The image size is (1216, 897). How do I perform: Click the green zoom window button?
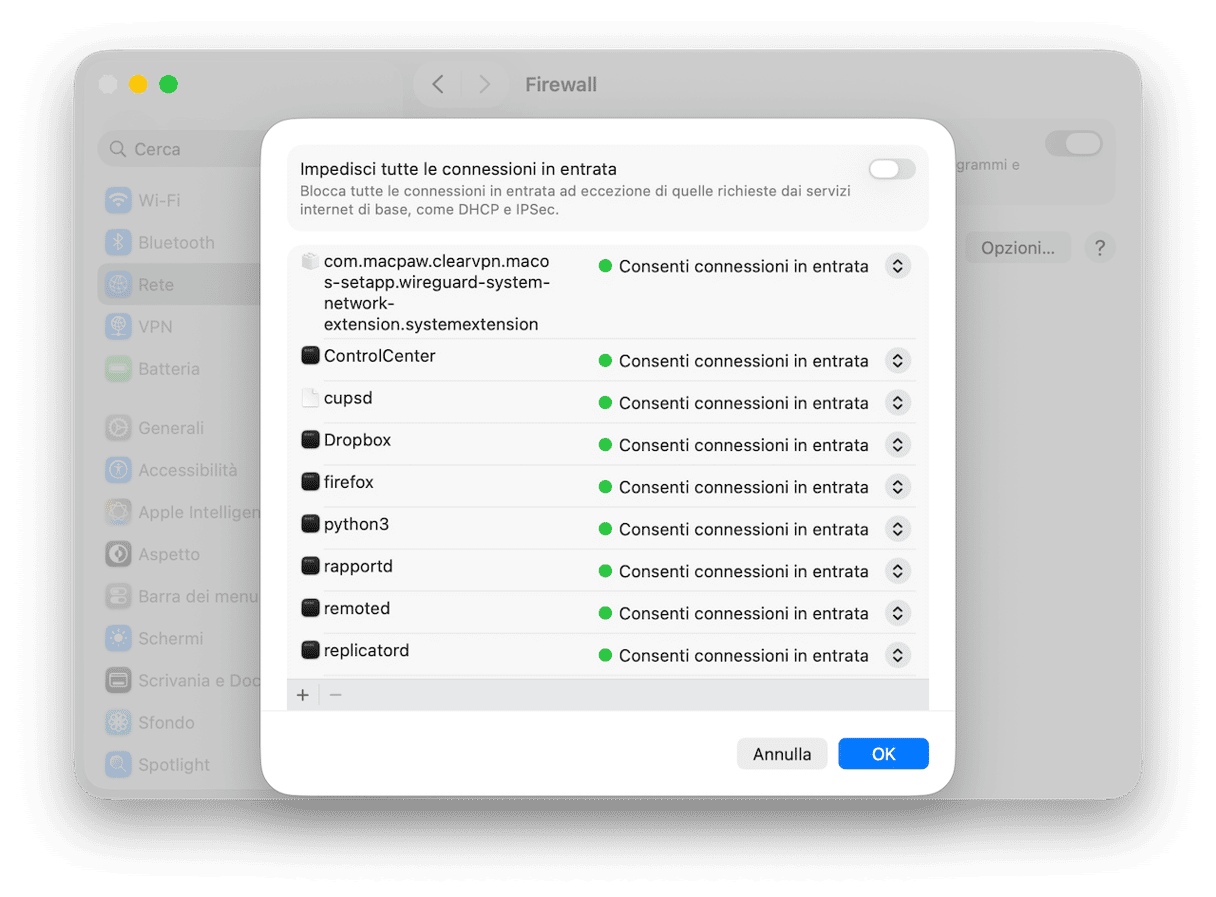click(x=169, y=84)
